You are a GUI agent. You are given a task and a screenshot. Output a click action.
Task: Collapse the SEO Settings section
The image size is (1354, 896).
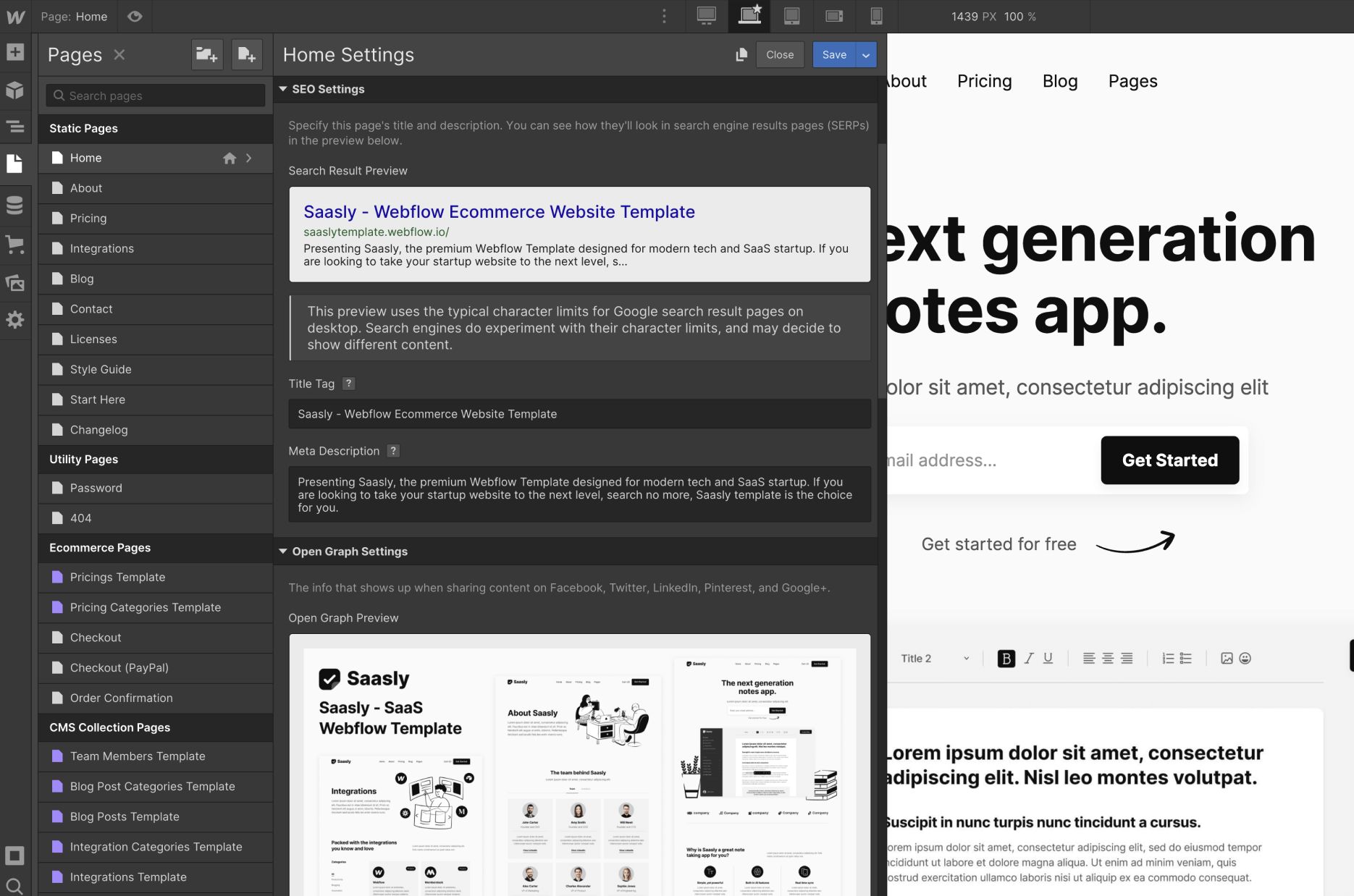pyautogui.click(x=283, y=89)
